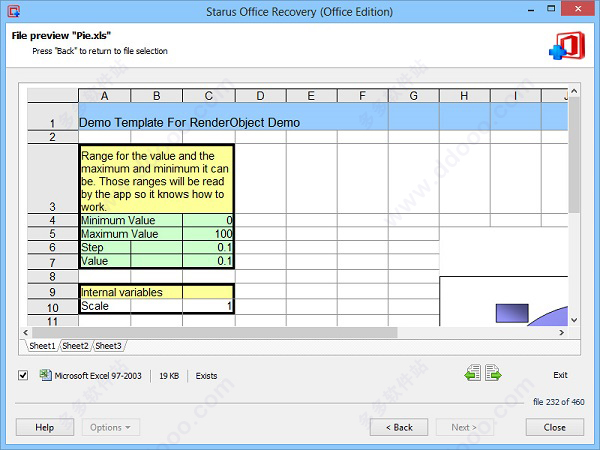600x450 pixels.
Task: Click the Maximum Value cell showing 100
Action: (x=208, y=233)
